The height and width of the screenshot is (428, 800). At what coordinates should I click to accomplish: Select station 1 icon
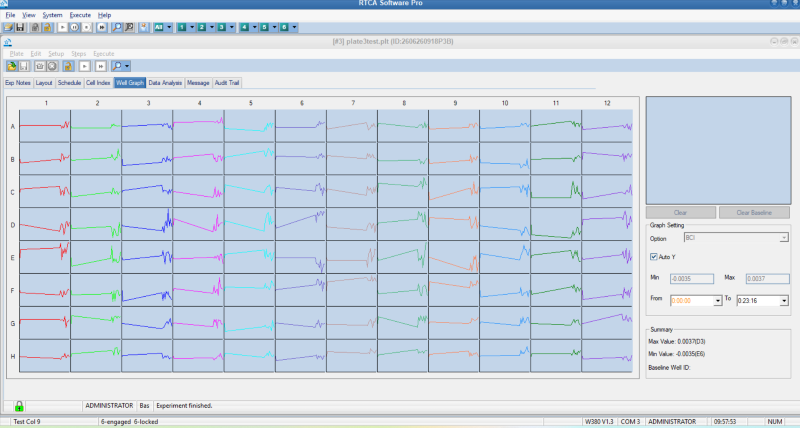(182, 28)
